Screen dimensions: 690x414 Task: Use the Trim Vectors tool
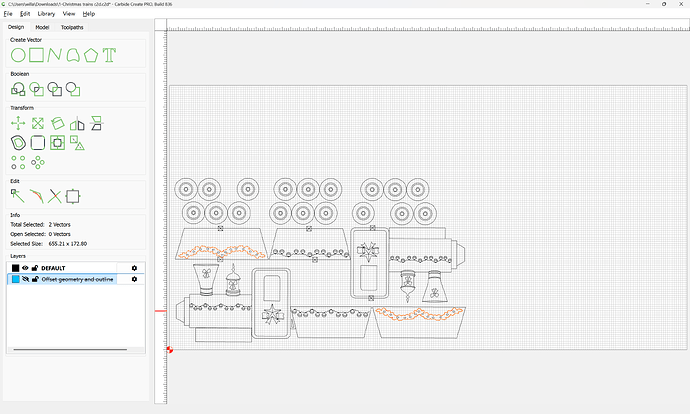[55, 195]
